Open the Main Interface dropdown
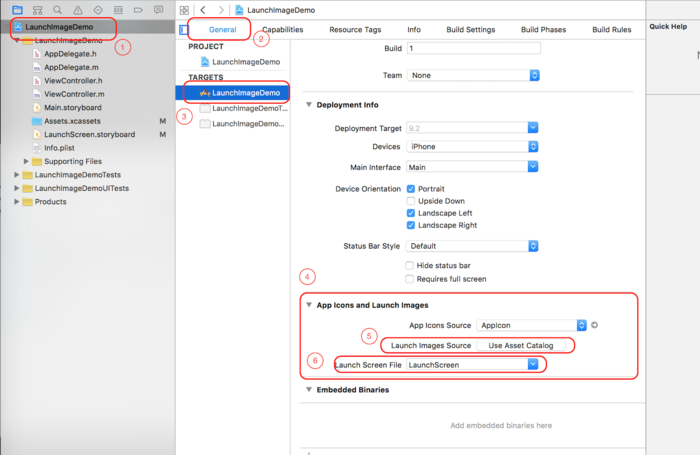 472,167
